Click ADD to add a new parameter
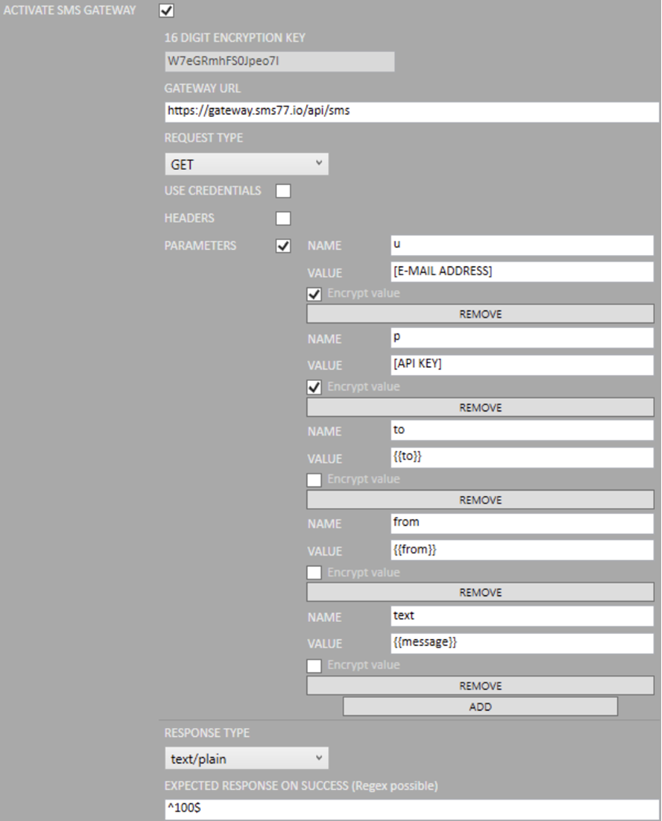Screen dimensions: 662x821 coord(480,706)
